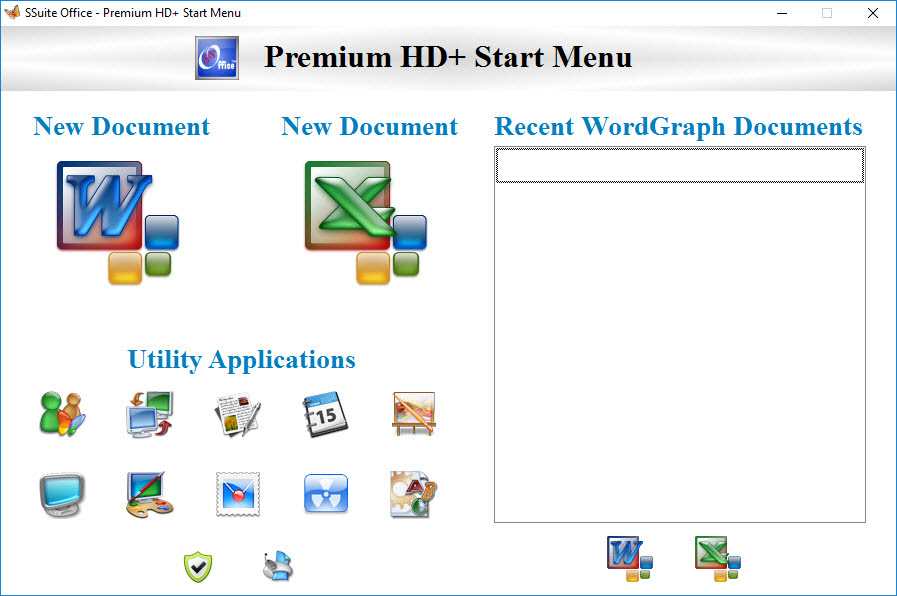Open a new WordGraph document via large W icon
The width and height of the screenshot is (897, 596).
point(118,222)
